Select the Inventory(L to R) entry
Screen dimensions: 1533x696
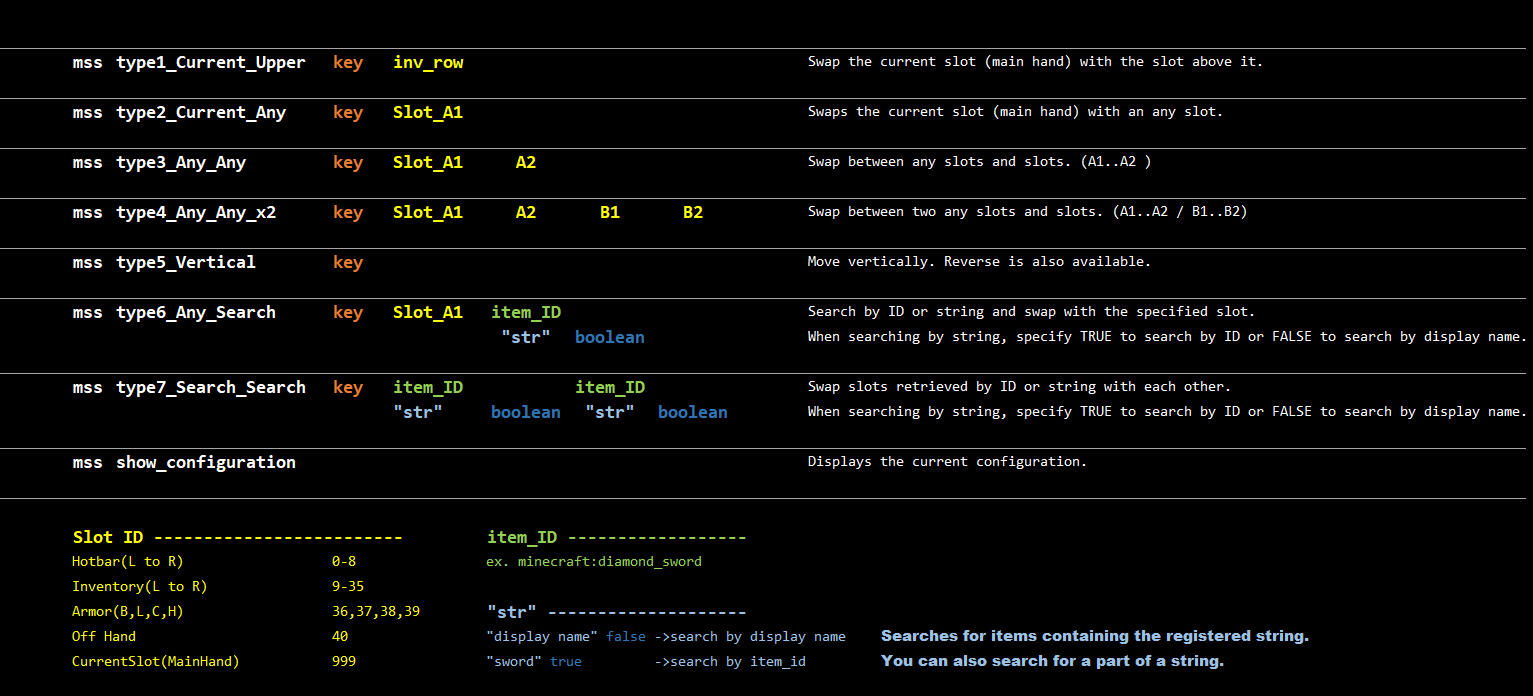pos(140,586)
